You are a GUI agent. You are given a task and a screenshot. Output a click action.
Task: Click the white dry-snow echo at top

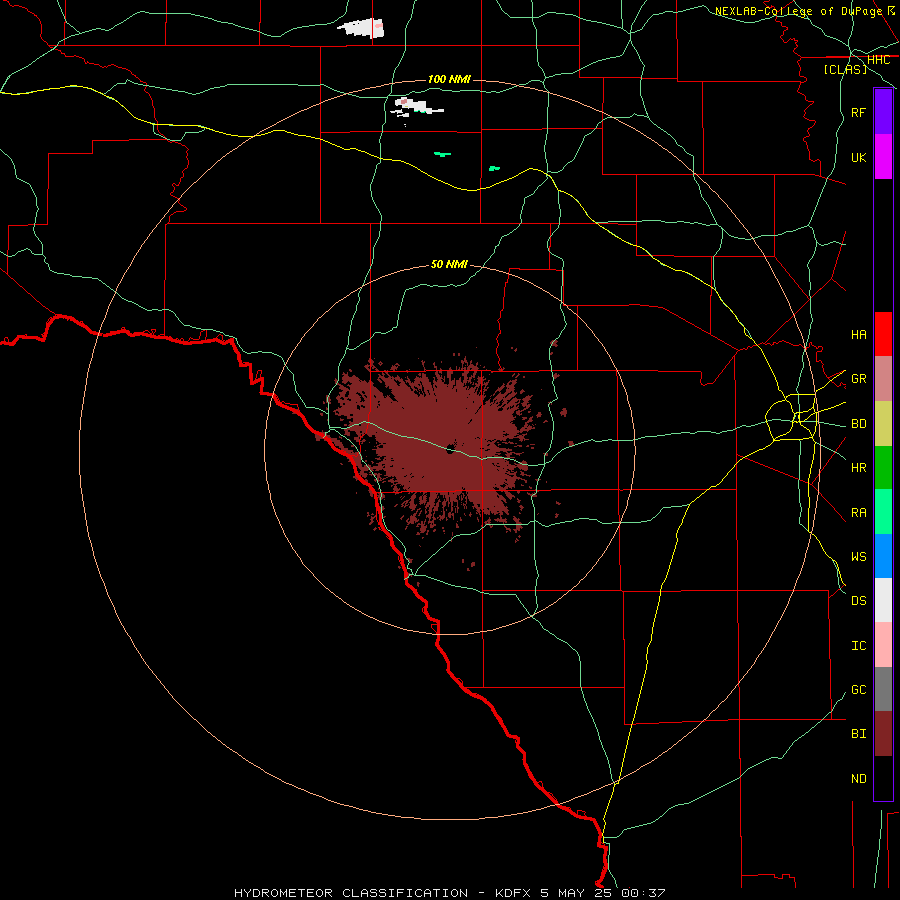coord(360,28)
